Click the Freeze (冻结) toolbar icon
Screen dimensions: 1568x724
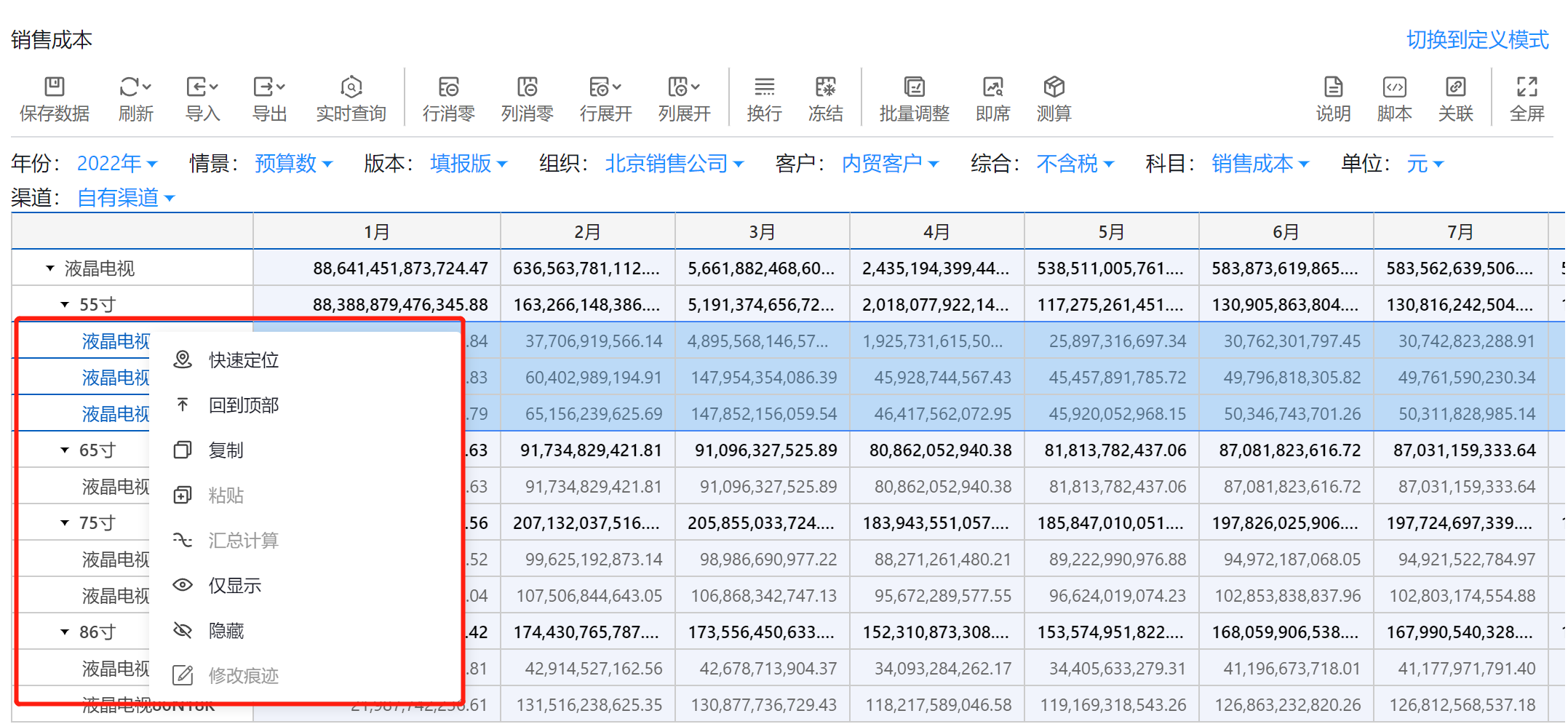[x=825, y=87]
